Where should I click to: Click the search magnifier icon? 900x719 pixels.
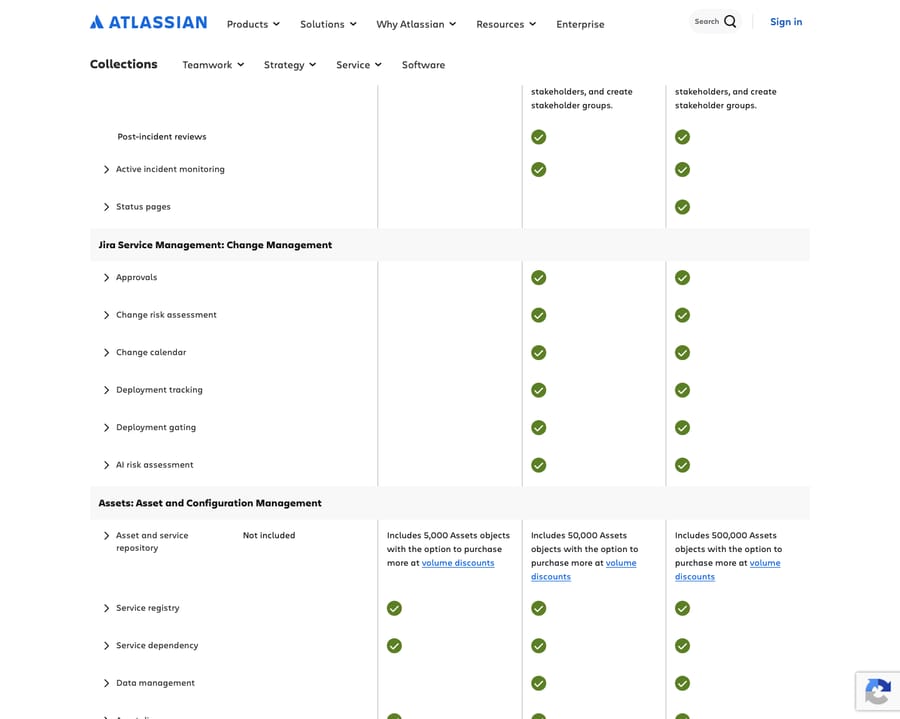[x=730, y=22]
